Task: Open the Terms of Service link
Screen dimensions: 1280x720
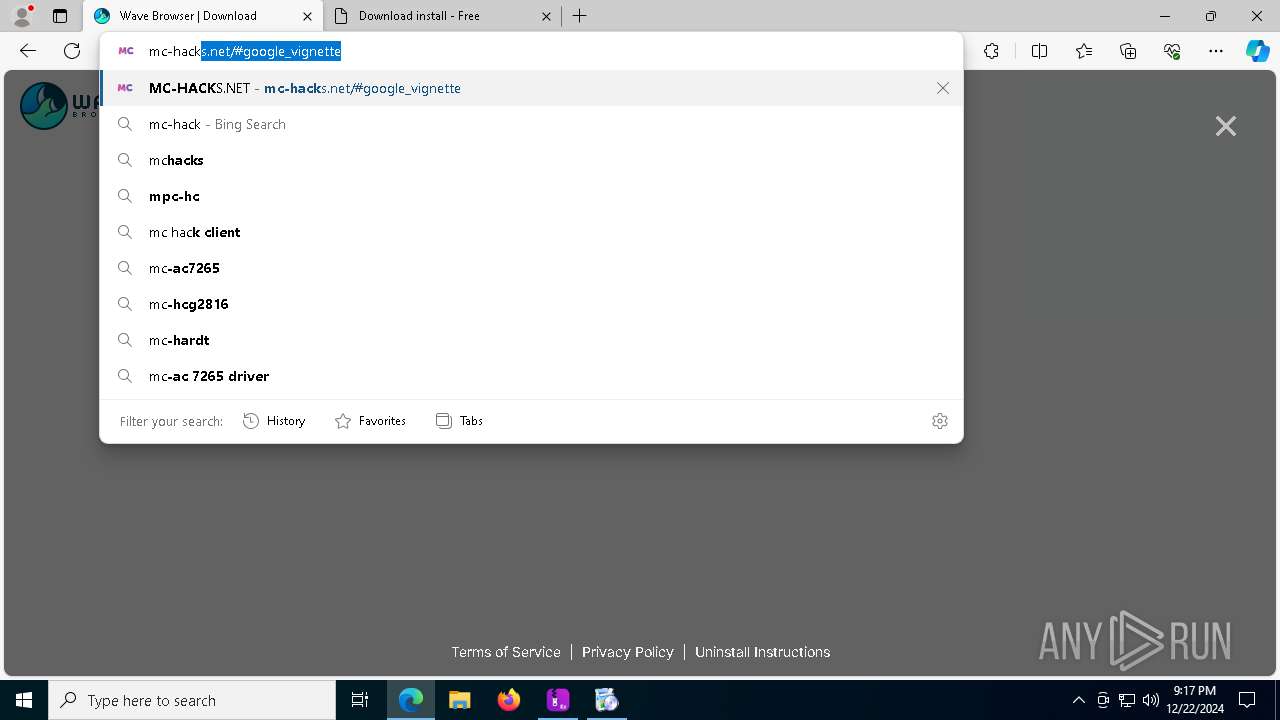Action: click(506, 652)
